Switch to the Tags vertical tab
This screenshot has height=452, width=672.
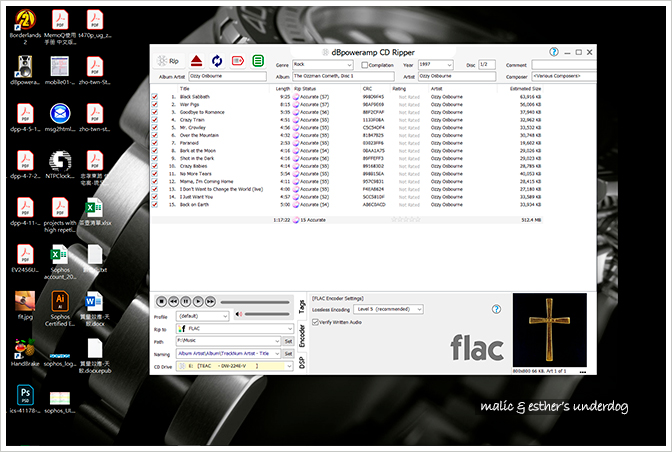(x=302, y=307)
